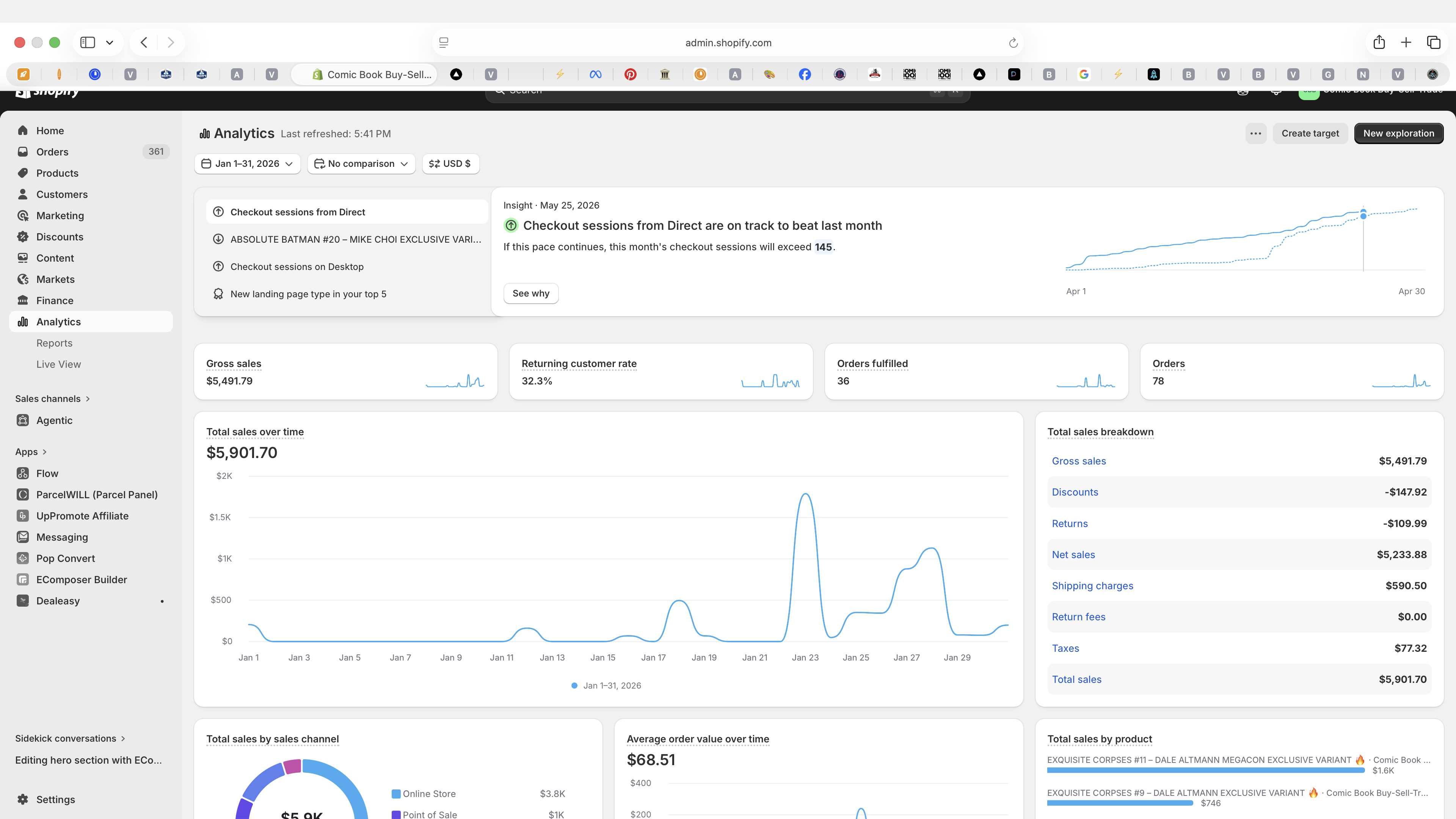Open the Safari sidebar options chevron
Screen dimensions: 1456x819
110,42
